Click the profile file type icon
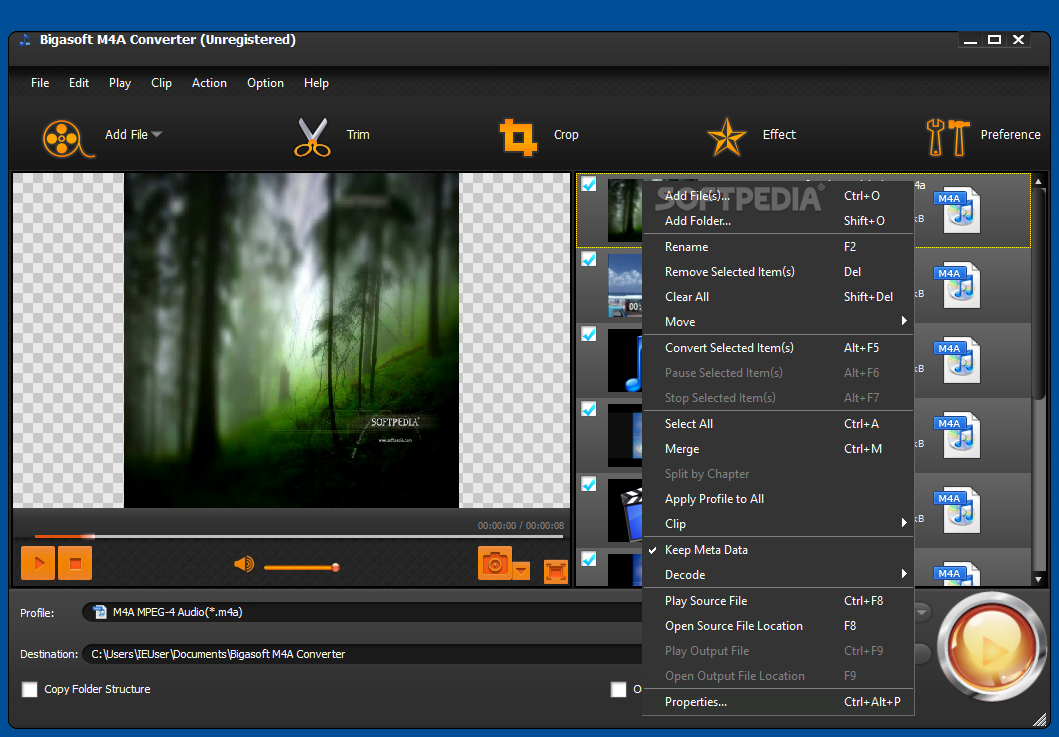1059x737 pixels. pos(100,612)
